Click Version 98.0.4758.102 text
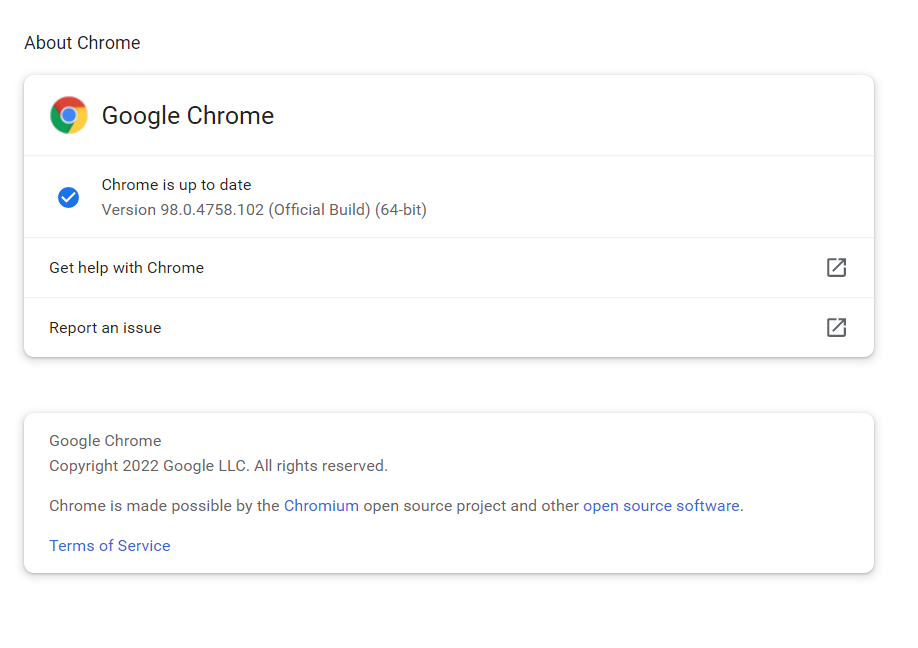Viewport: 918px width, 648px height. click(264, 210)
